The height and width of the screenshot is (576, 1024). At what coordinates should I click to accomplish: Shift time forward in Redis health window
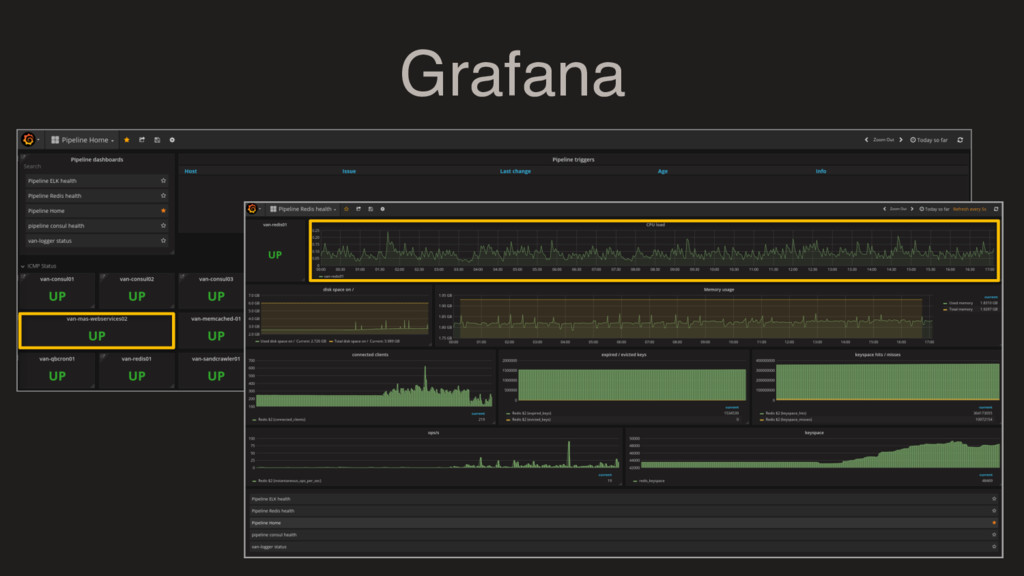point(912,209)
